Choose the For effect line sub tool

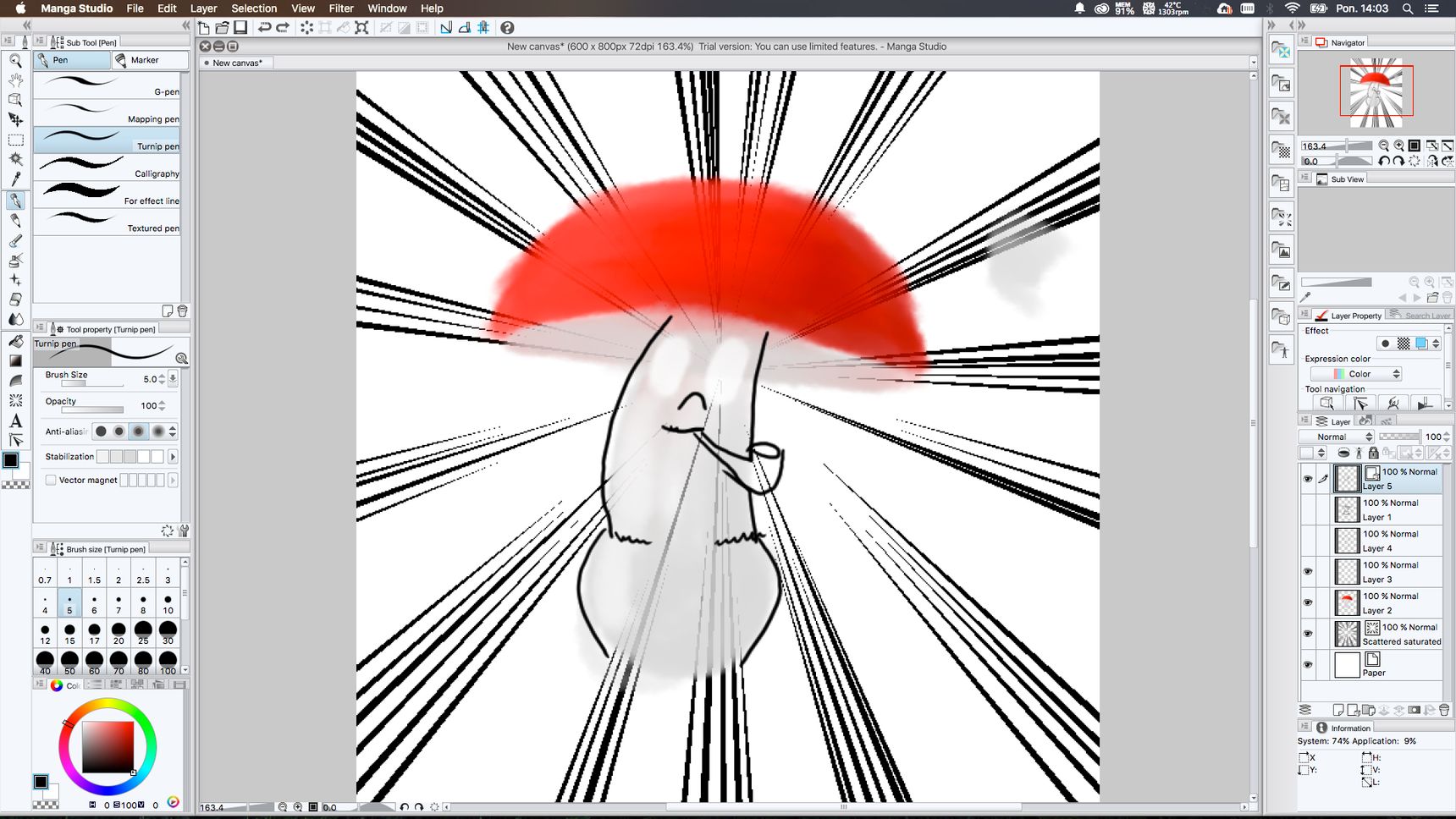point(108,194)
